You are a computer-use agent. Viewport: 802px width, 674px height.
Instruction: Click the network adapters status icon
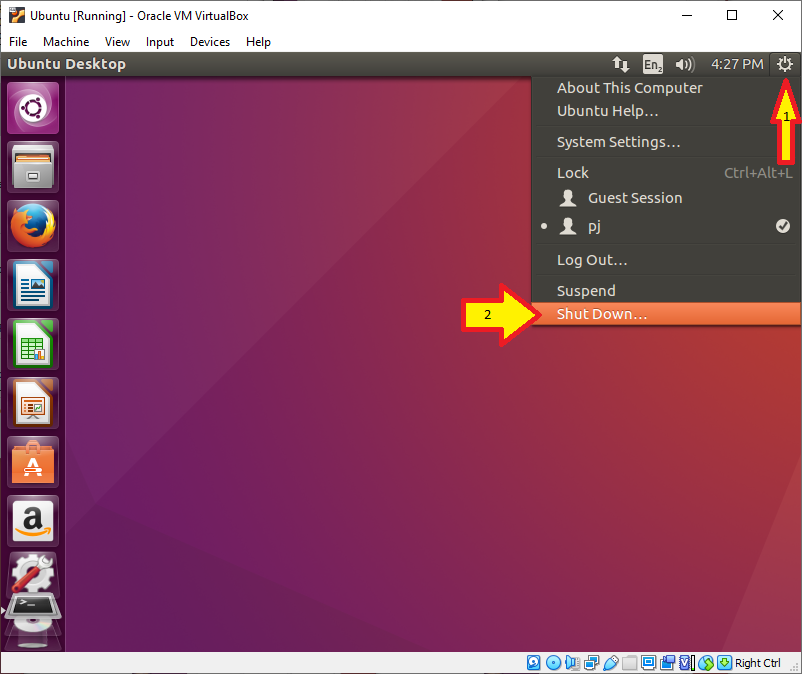click(592, 663)
